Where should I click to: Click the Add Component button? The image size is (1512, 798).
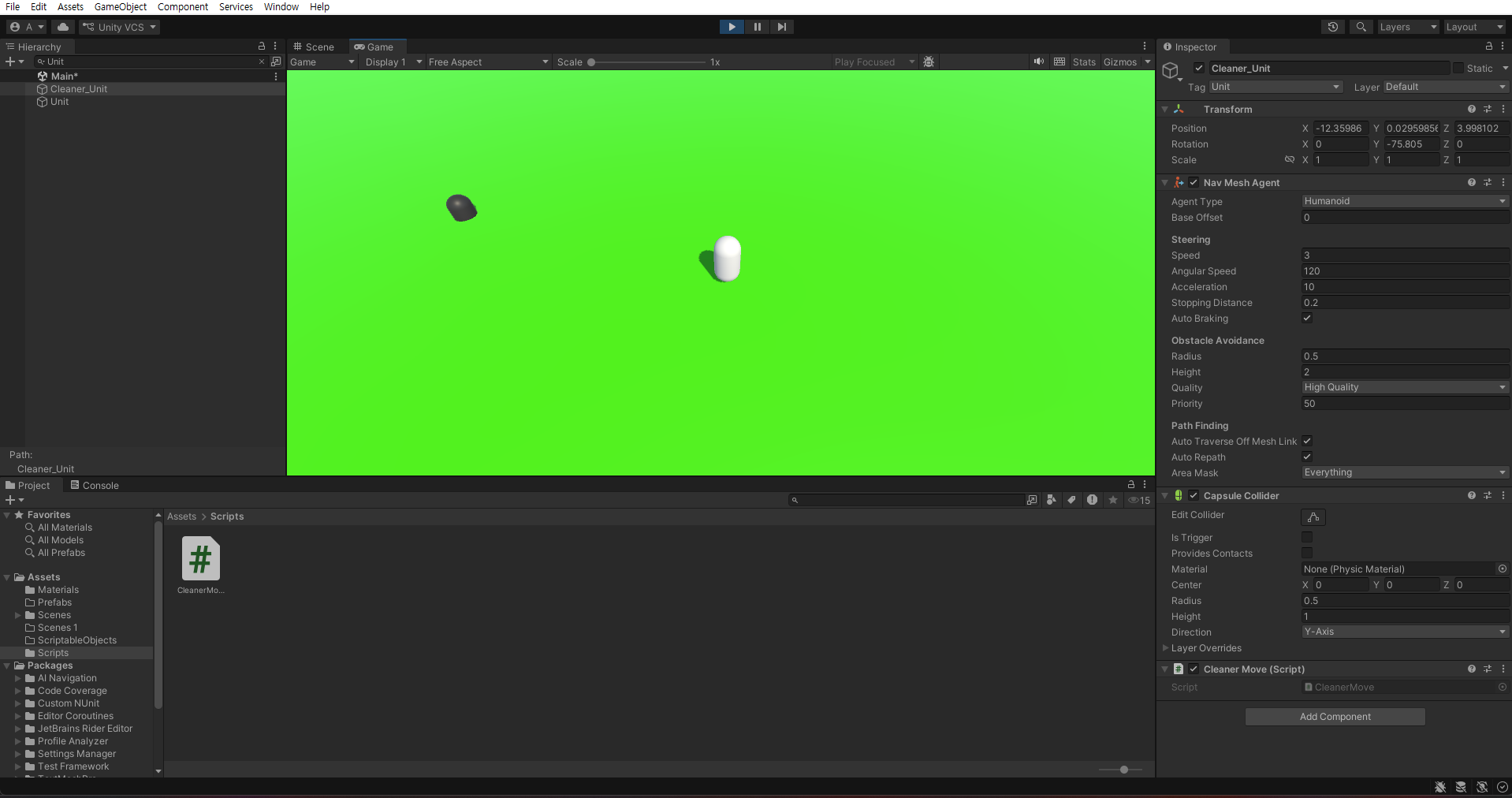click(1335, 717)
